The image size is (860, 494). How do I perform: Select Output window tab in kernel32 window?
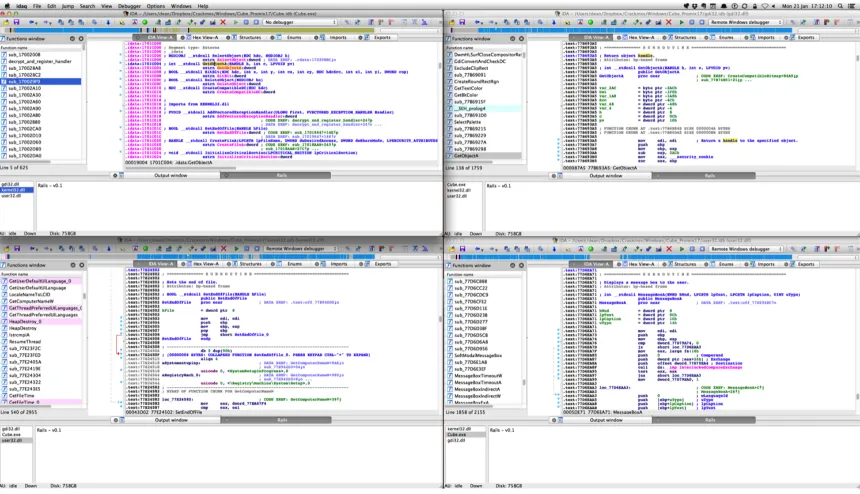(171, 420)
